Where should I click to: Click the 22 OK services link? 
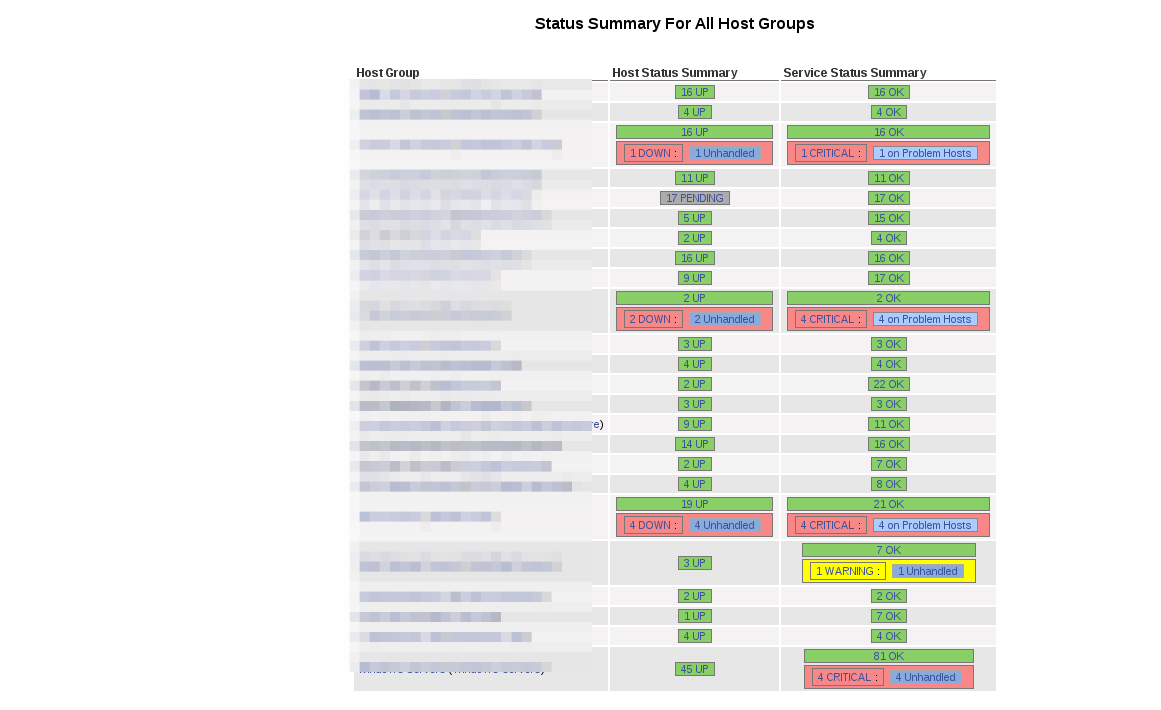tap(888, 384)
